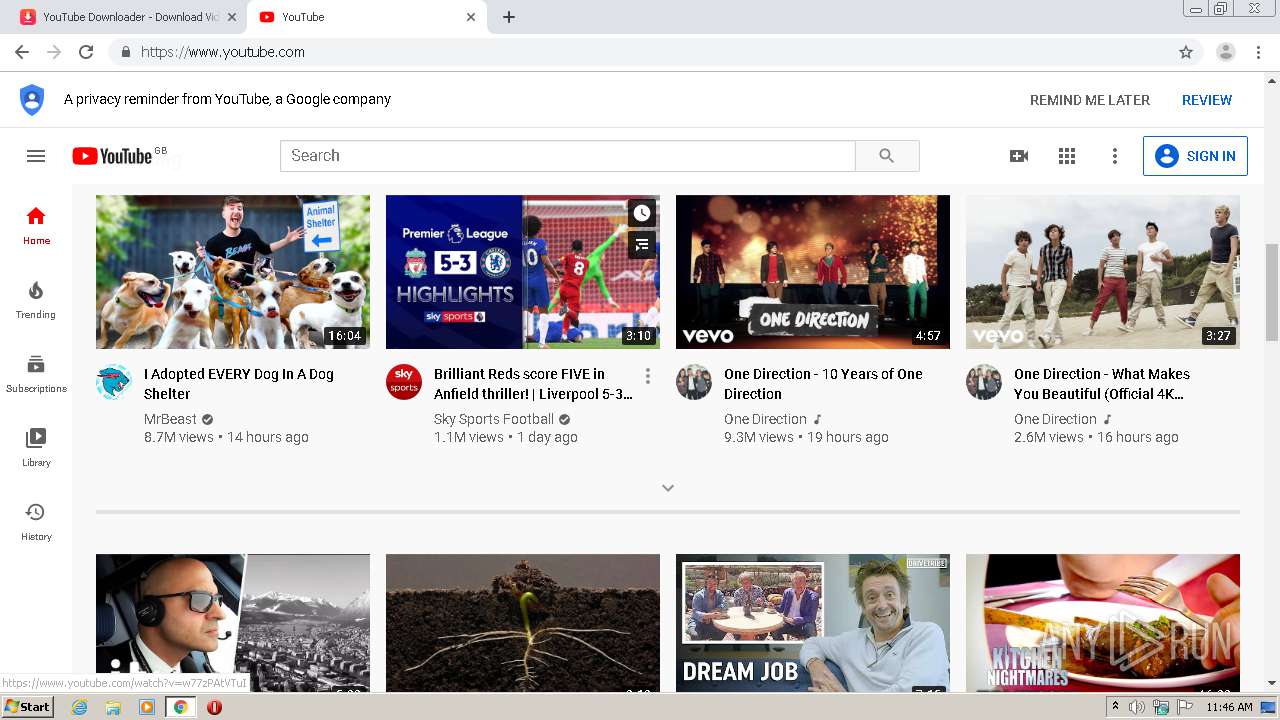Open Chrome in taskbar
This screenshot has width=1280, height=720.
click(181, 707)
